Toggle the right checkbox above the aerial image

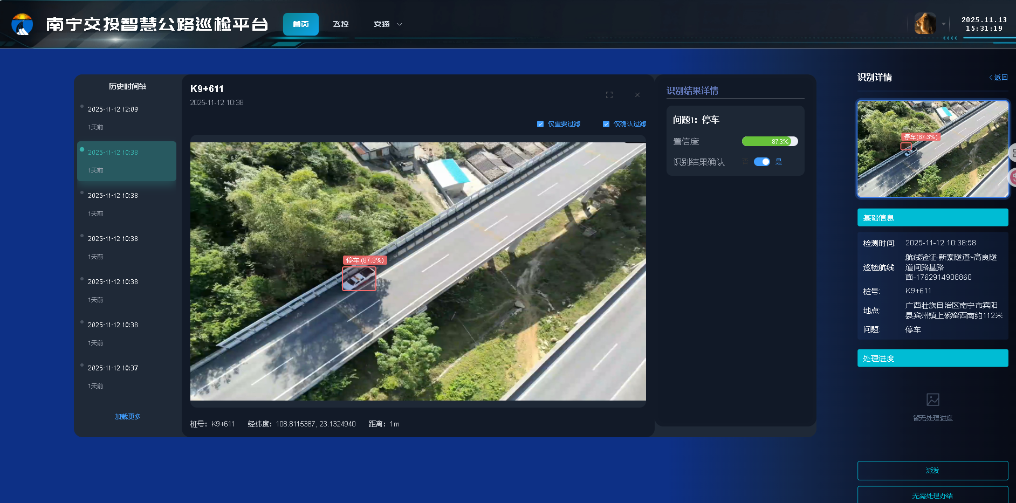[606, 125]
